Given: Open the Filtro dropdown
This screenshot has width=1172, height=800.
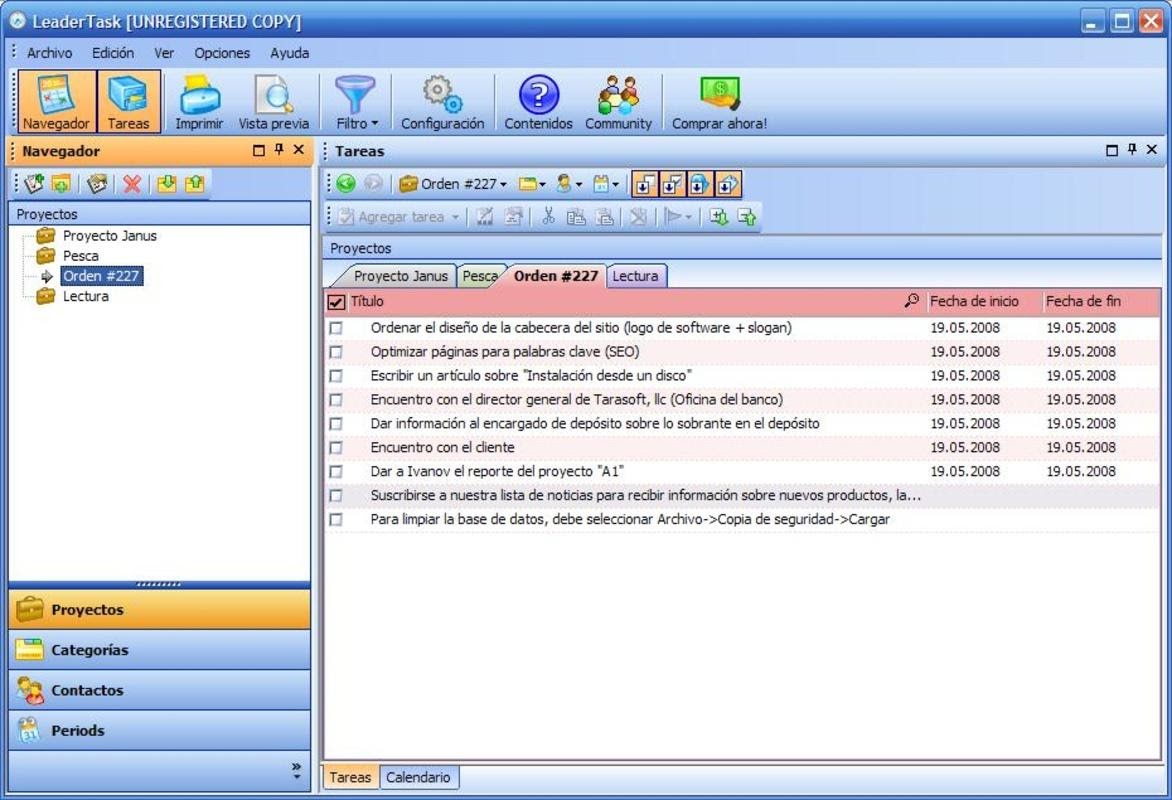Looking at the screenshot, I should tap(356, 102).
